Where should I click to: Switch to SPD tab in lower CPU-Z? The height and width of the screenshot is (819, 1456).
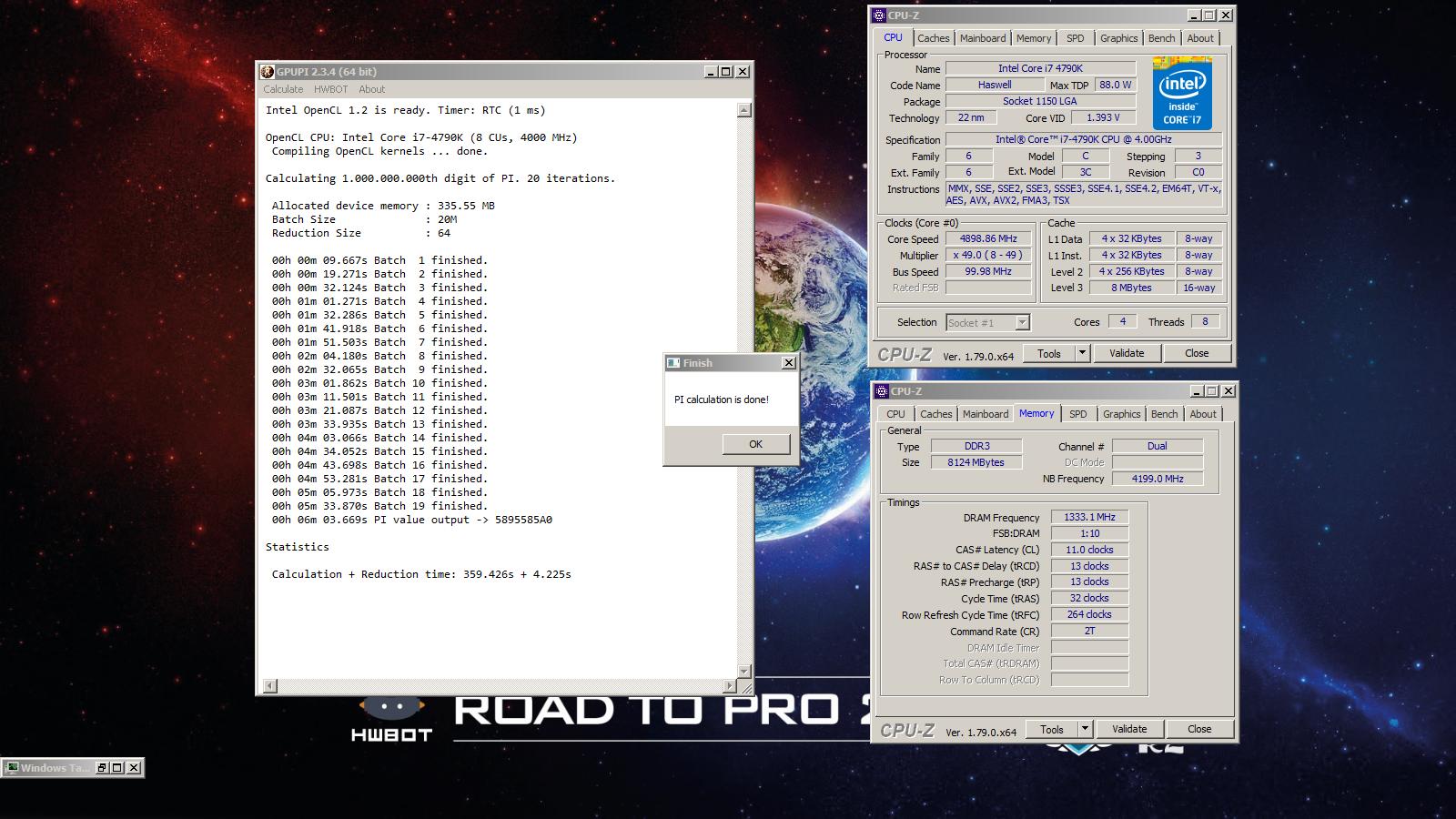tap(1078, 414)
